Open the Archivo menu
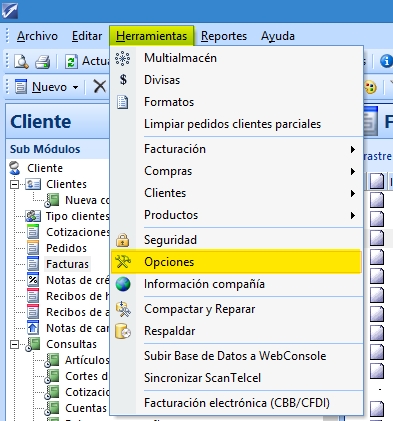Image resolution: width=393 pixels, height=421 pixels. pyautogui.click(x=37, y=36)
